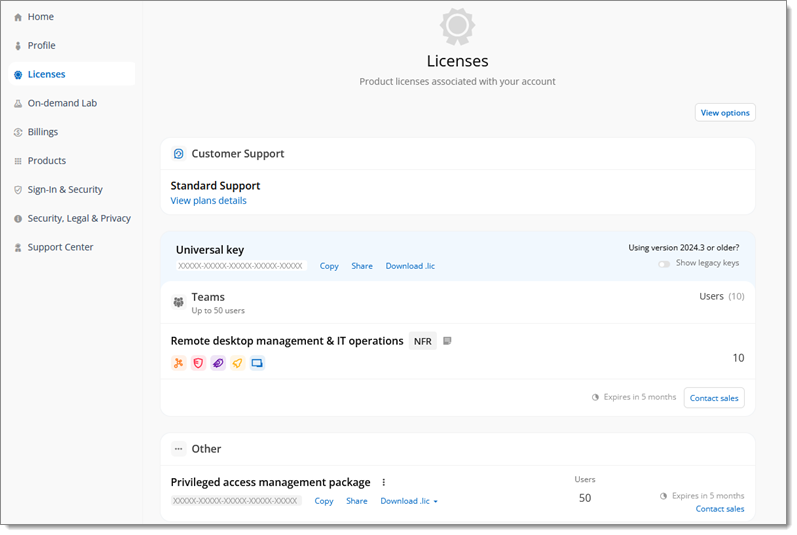The width and height of the screenshot is (797, 535).
Task: Click the Products grid icon
Action: coord(18,161)
